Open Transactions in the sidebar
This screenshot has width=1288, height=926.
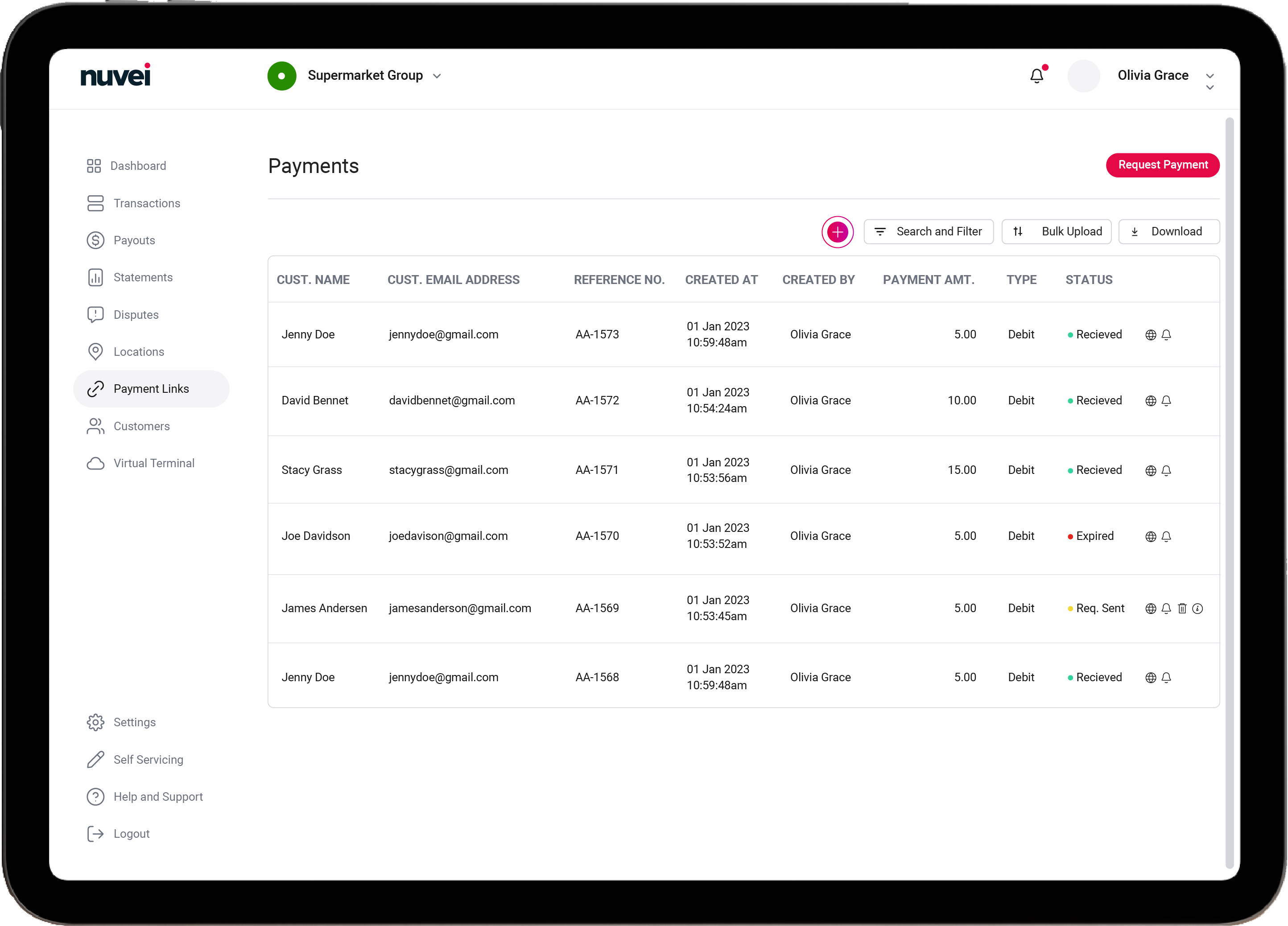pyautogui.click(x=133, y=203)
